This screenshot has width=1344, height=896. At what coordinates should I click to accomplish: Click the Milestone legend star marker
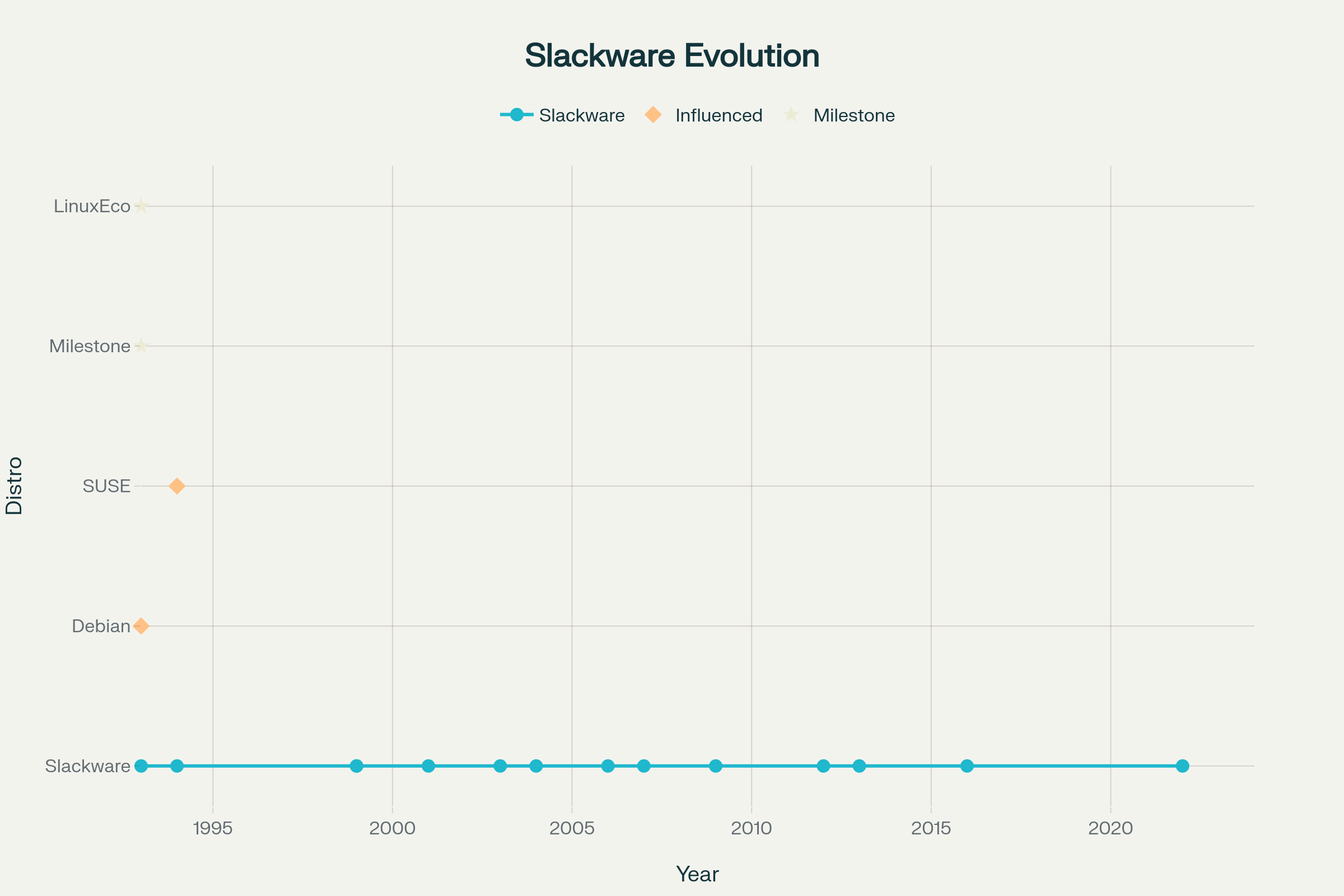[791, 115]
